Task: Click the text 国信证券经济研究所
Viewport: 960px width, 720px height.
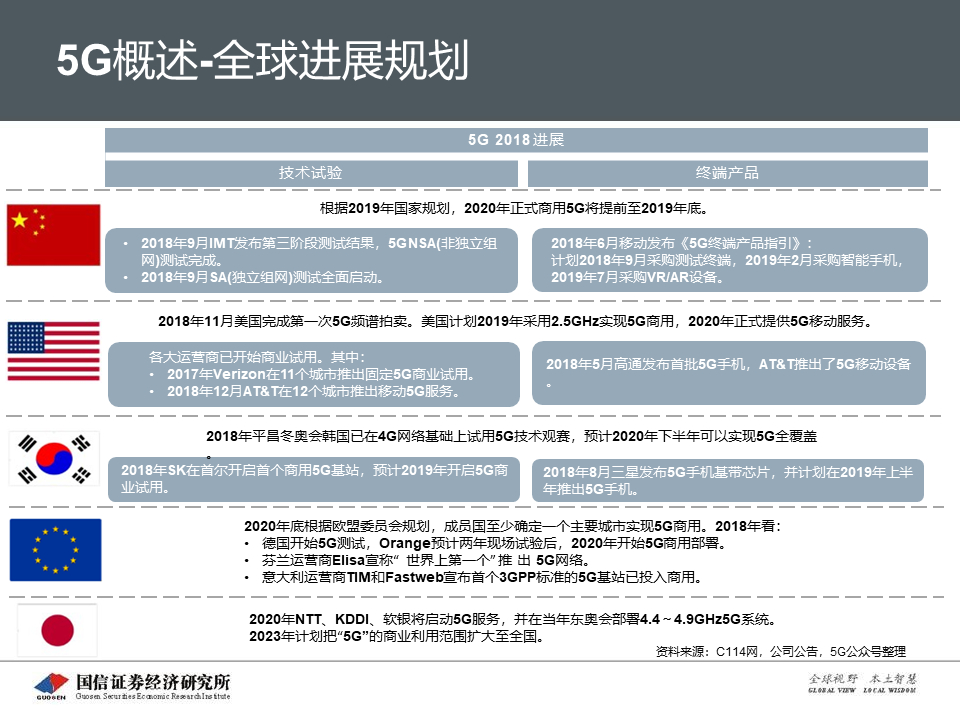Action: pyautogui.click(x=153, y=681)
